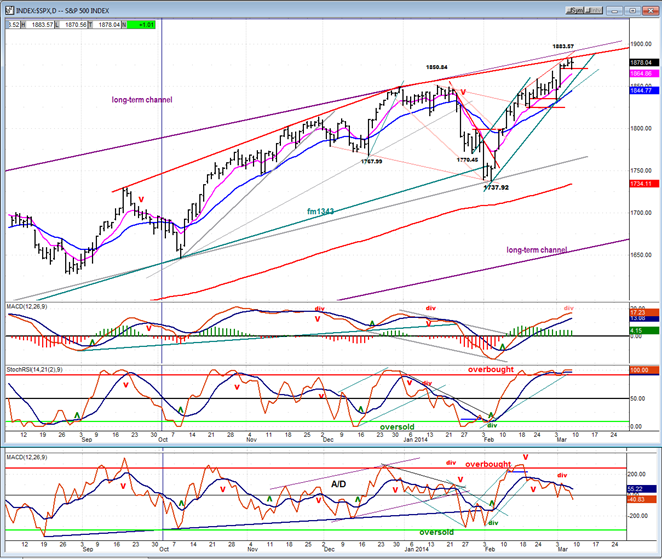Click the green 'div' marker in StochRSI panel

point(492,424)
